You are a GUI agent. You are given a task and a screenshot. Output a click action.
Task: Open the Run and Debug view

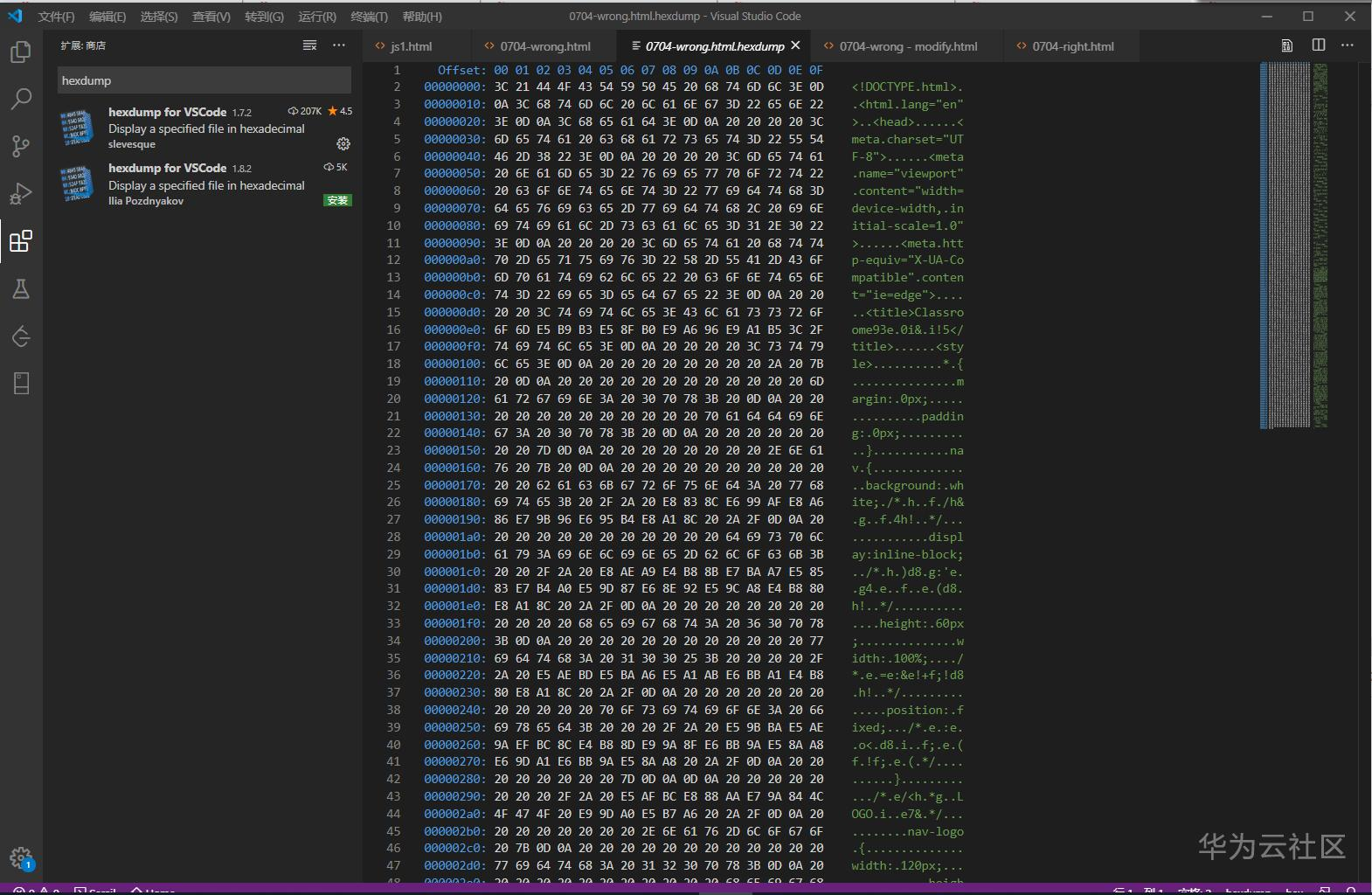coord(21,193)
